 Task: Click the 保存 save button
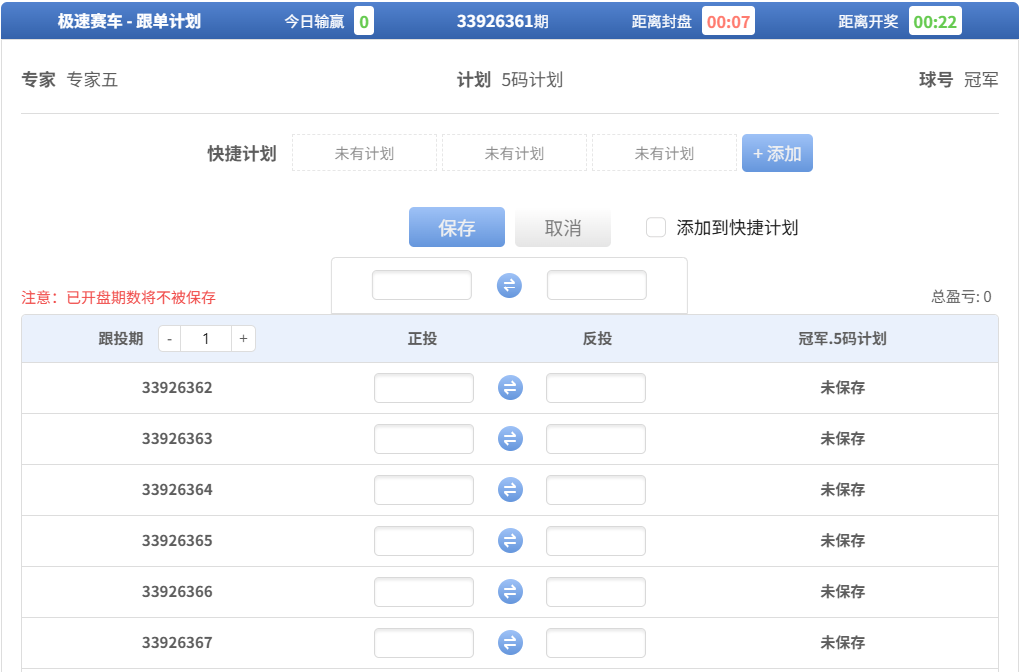(456, 227)
